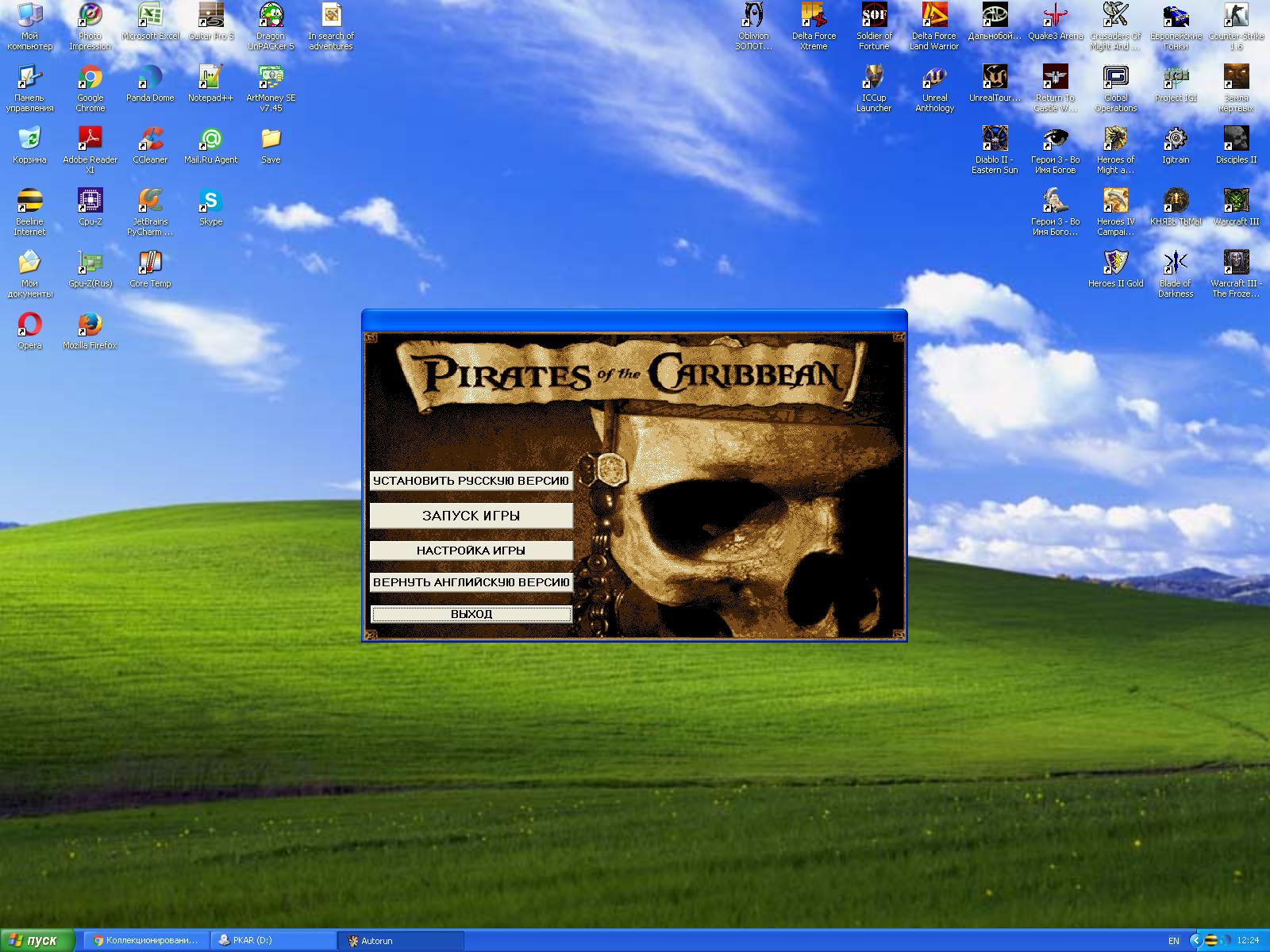Select the Дальнобой... game icon
This screenshot has height=952, width=1270.
[995, 22]
